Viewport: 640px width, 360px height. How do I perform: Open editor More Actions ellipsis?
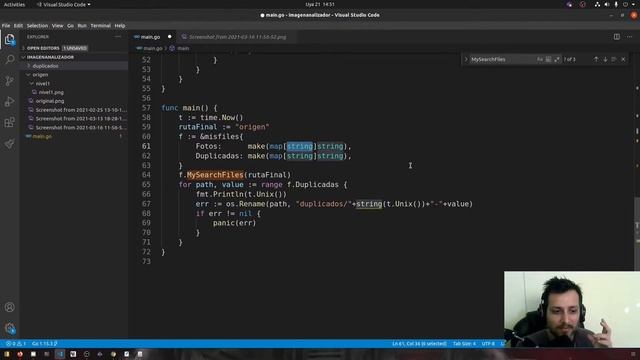pyautogui.click(x=629, y=37)
